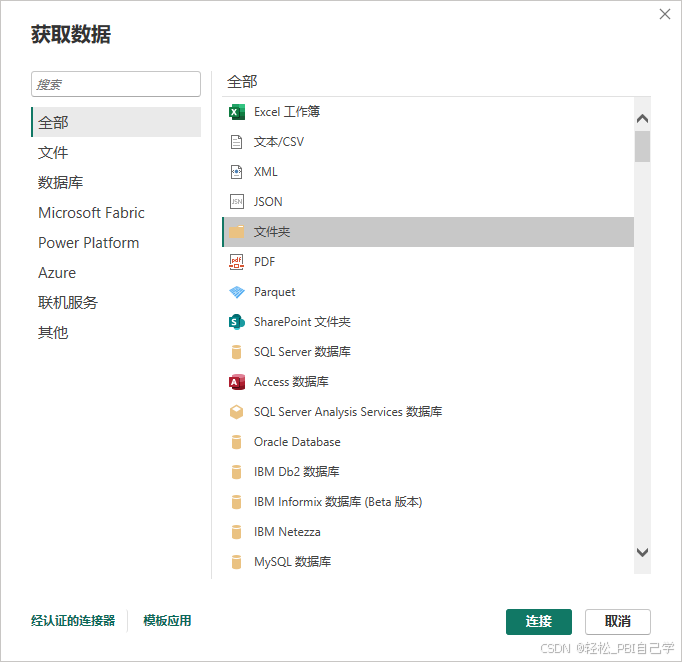Viewport: 682px width, 662px height.
Task: Click the scrollbar up arrow
Action: coord(642,118)
